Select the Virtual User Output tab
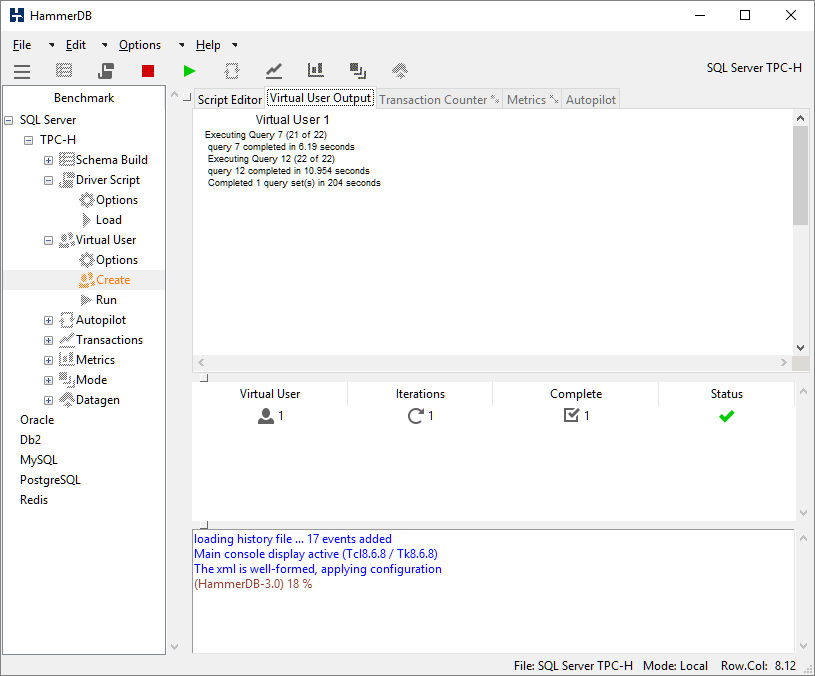The image size is (815, 676). click(321, 98)
